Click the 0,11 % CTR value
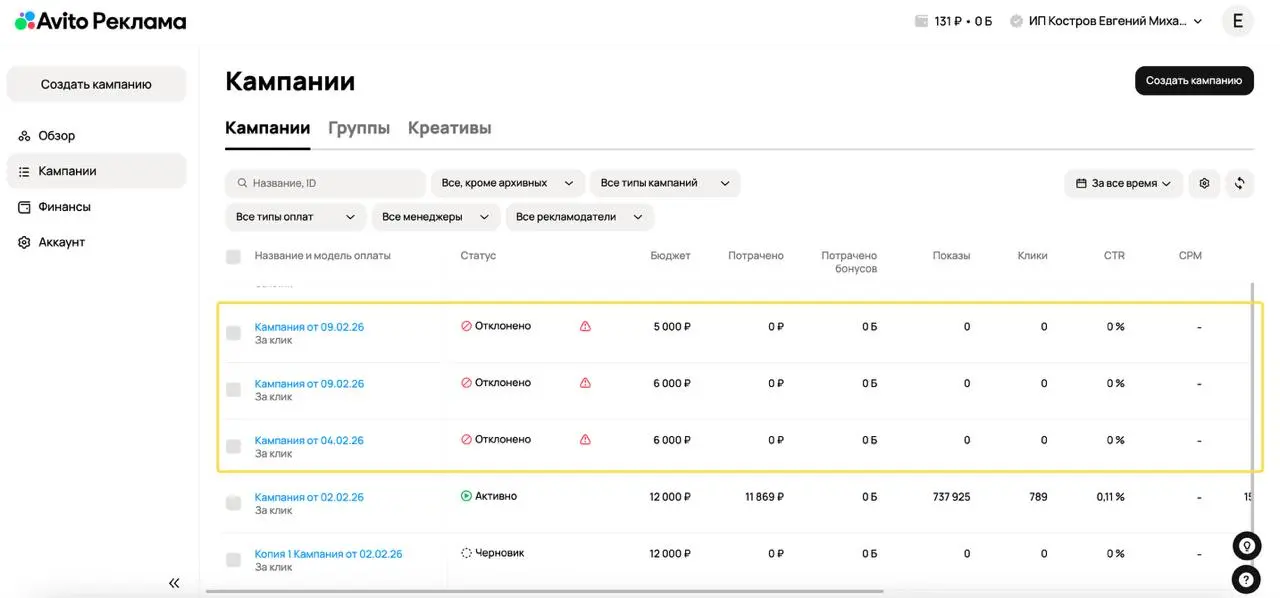Viewport: 1280px width, 598px height. point(1108,497)
